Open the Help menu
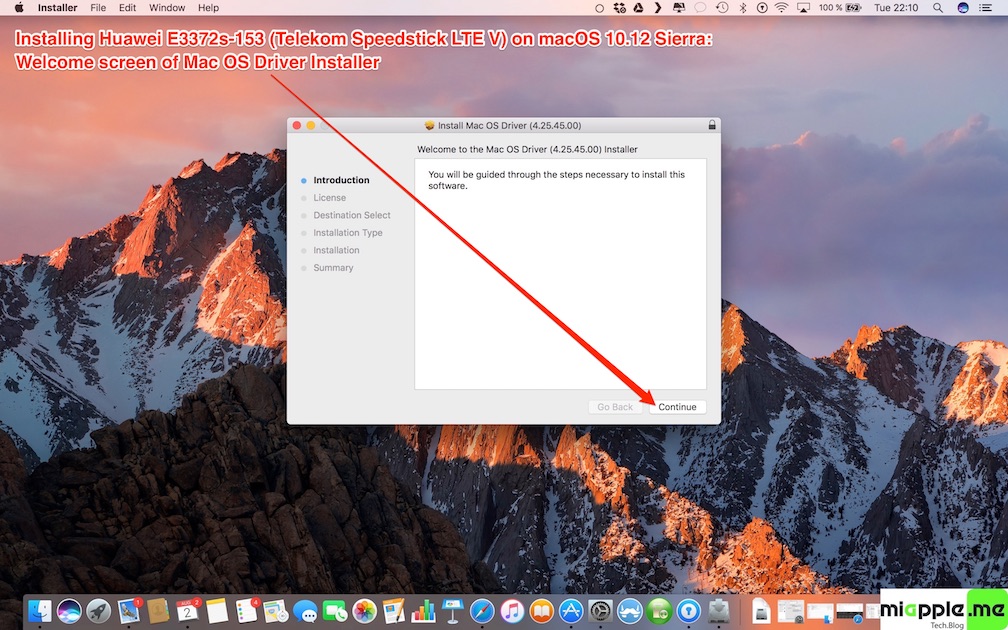The width and height of the screenshot is (1008, 630). [208, 8]
